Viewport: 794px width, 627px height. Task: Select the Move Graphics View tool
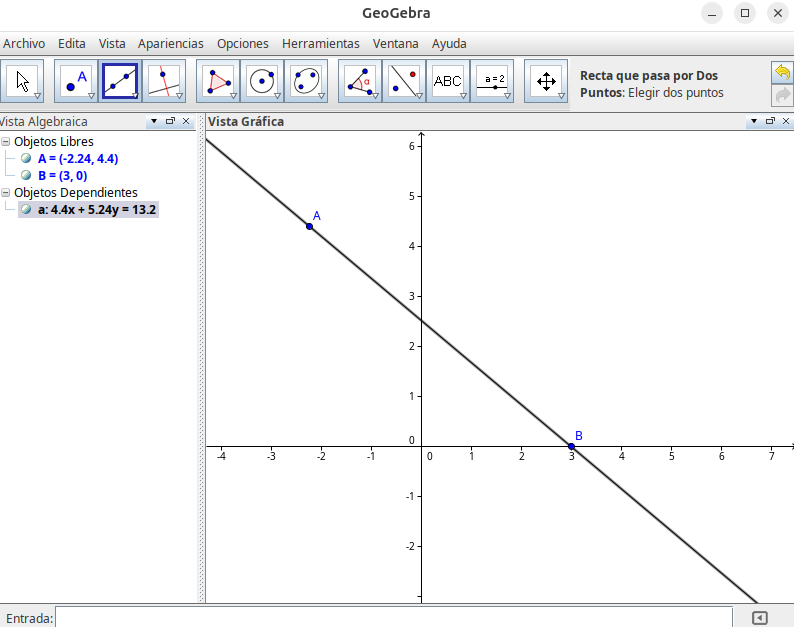(x=546, y=81)
